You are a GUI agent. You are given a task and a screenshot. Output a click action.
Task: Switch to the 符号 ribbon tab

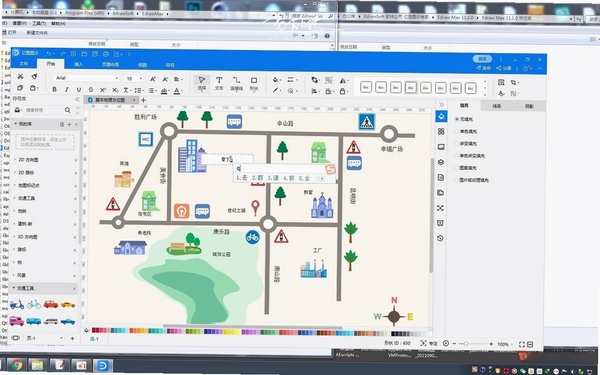170,65
